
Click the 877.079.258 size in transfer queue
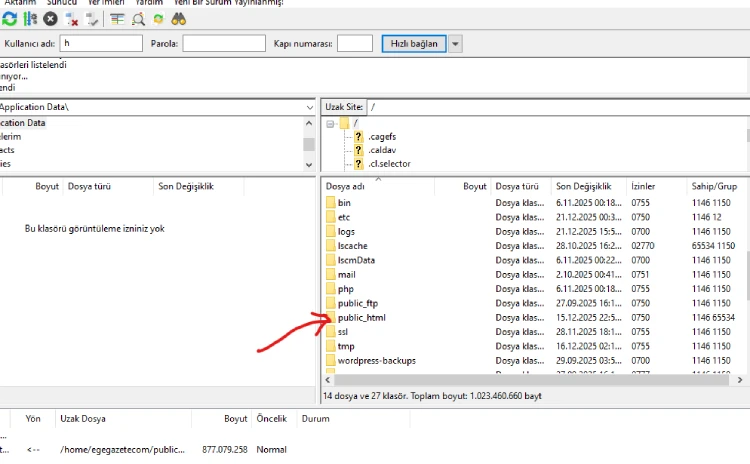pyautogui.click(x=224, y=450)
